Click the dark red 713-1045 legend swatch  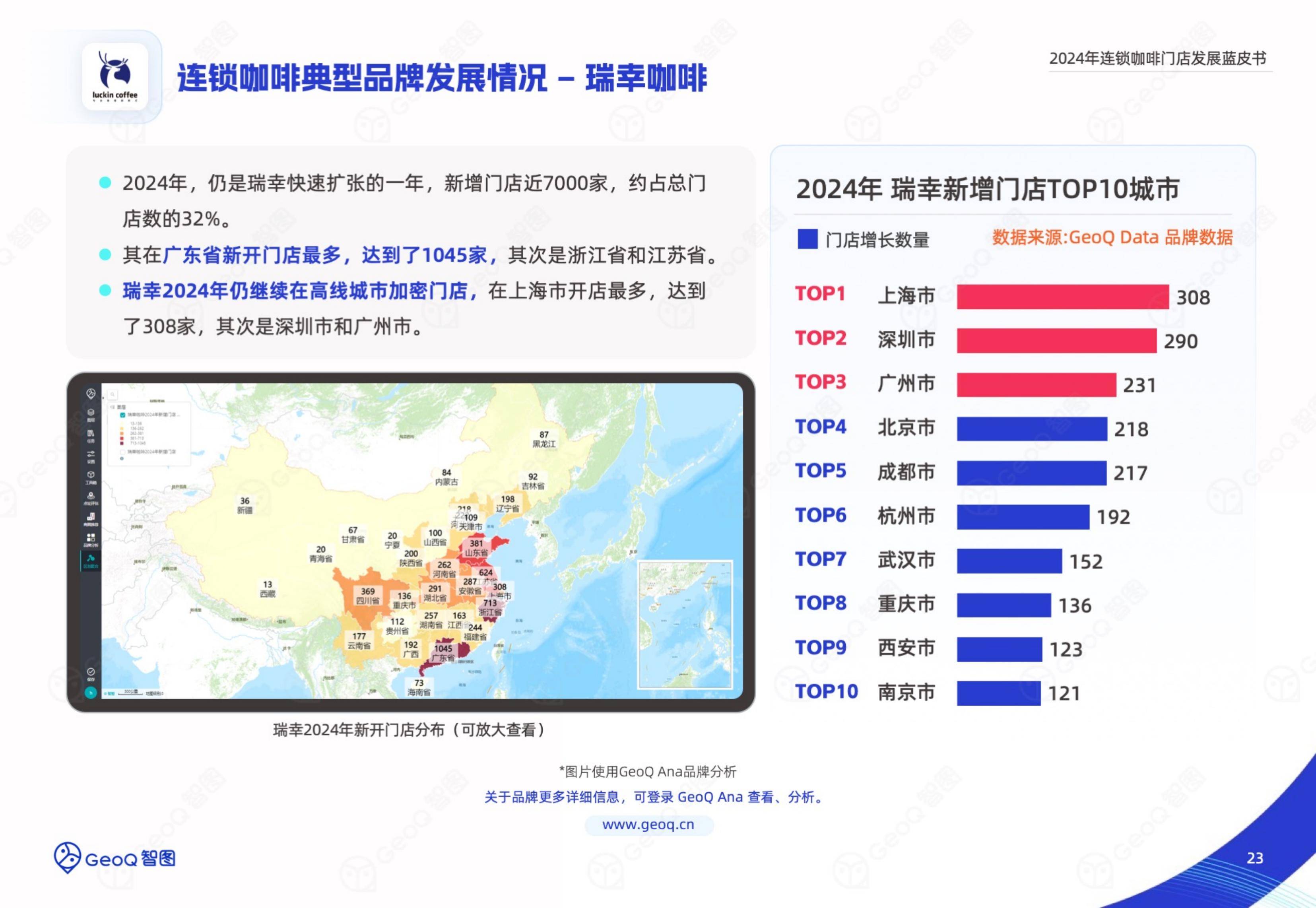click(x=122, y=444)
